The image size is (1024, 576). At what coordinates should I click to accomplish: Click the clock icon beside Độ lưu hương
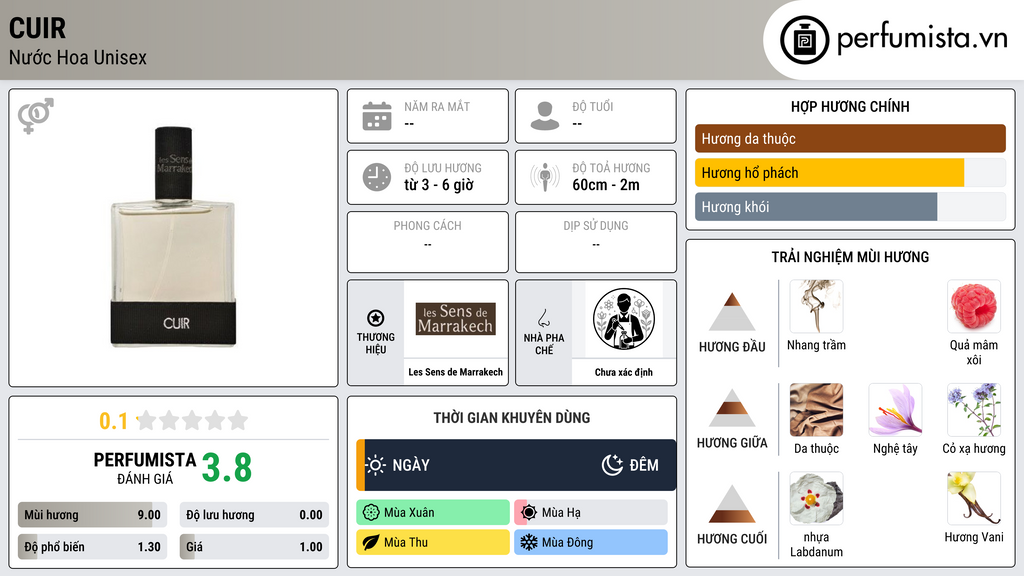(377, 177)
